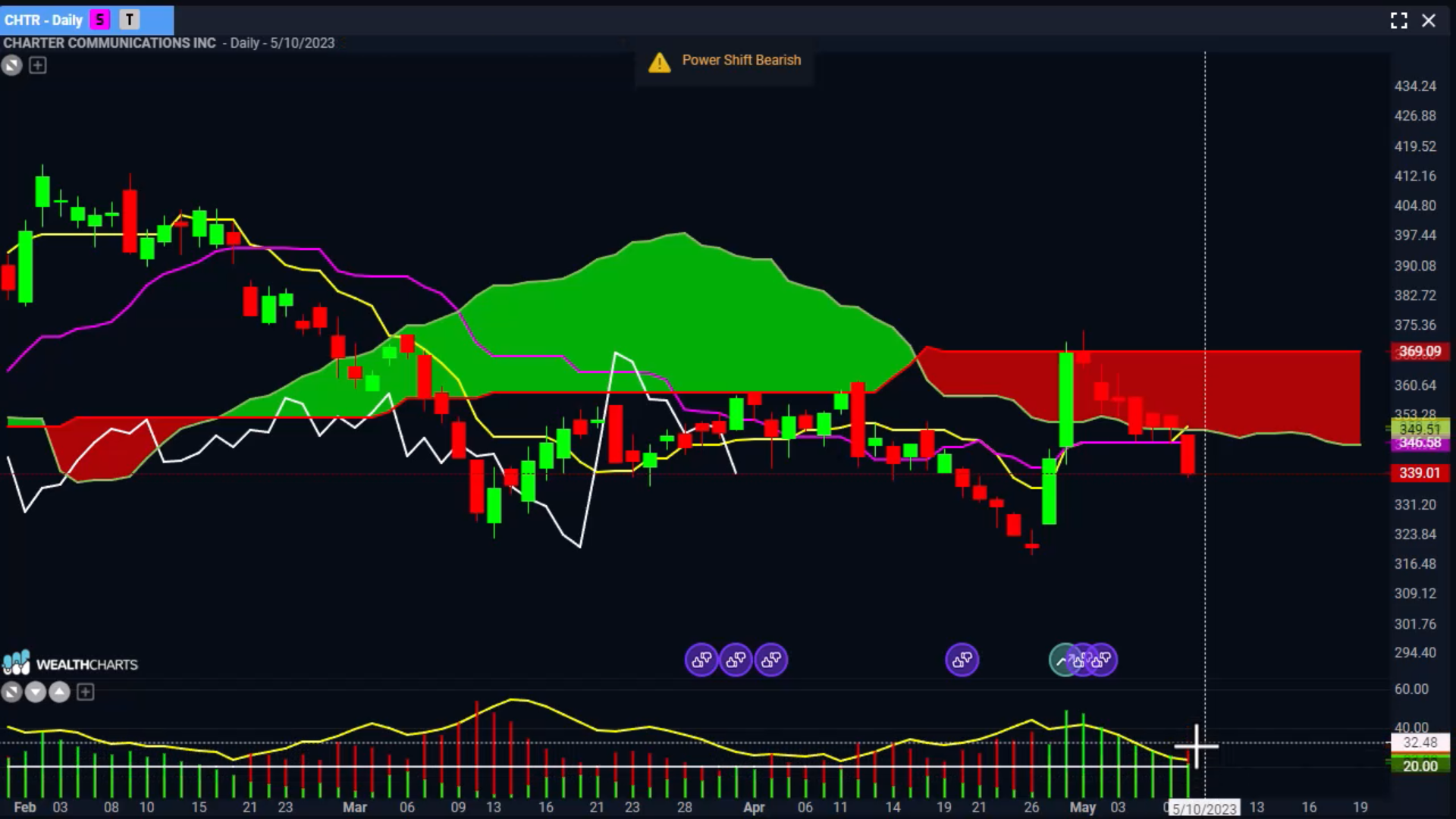Click the May label on the time axis
The image size is (1456, 819).
click(1083, 808)
